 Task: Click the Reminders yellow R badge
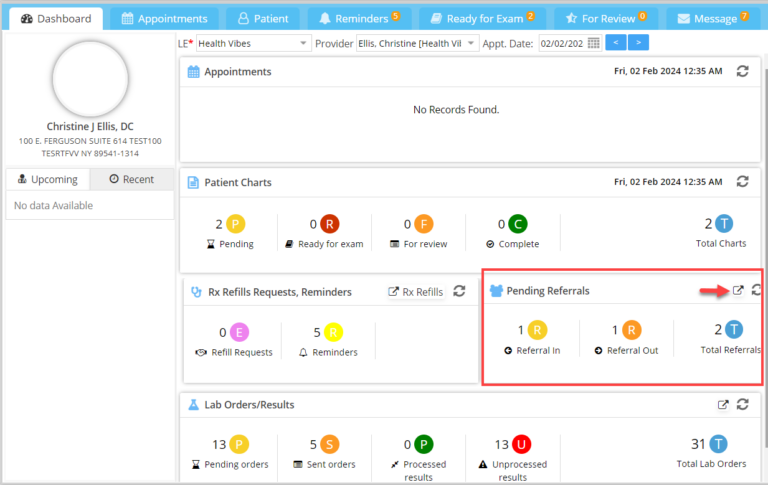click(x=333, y=333)
